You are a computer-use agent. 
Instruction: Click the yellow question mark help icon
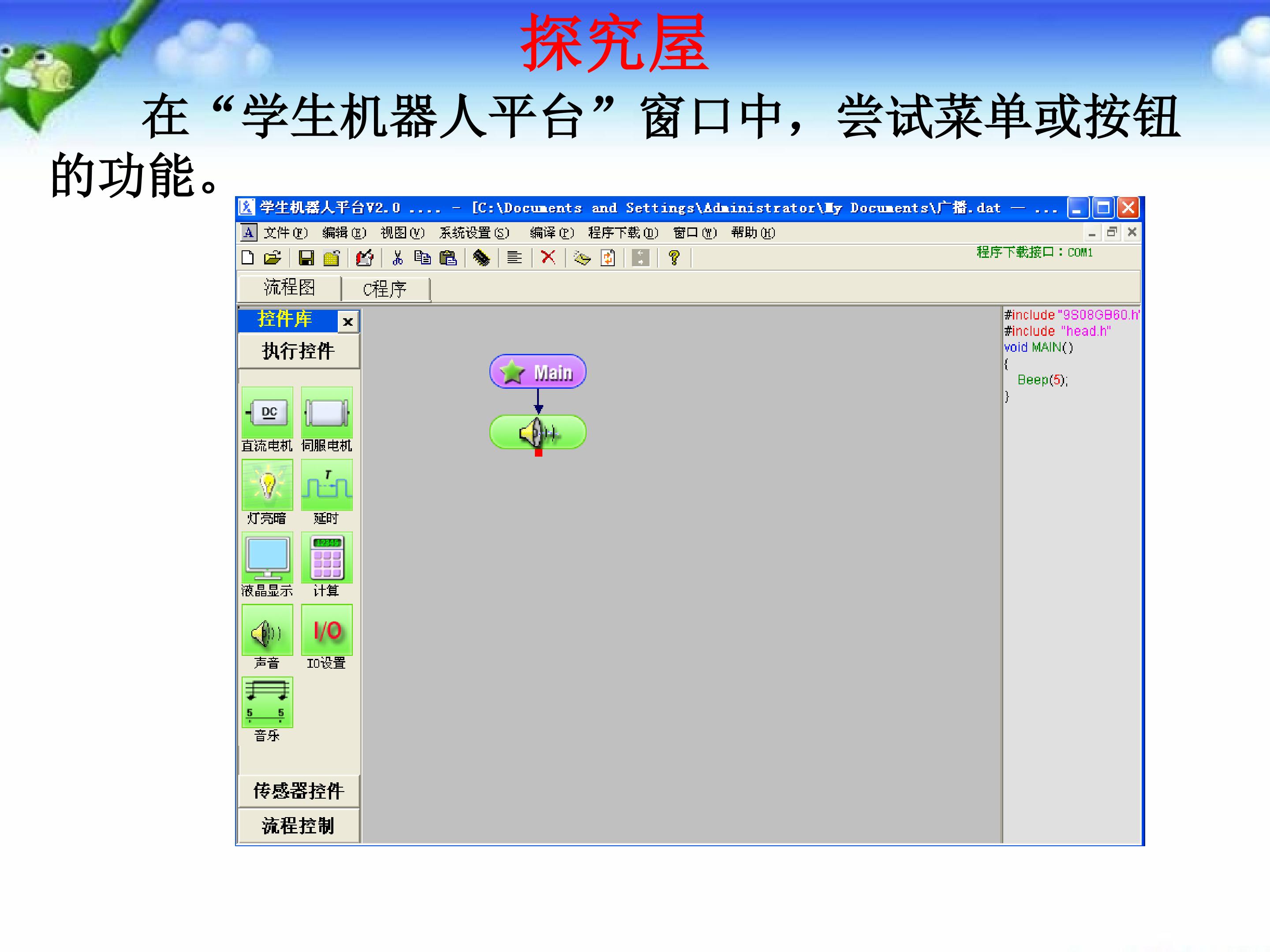[x=674, y=258]
